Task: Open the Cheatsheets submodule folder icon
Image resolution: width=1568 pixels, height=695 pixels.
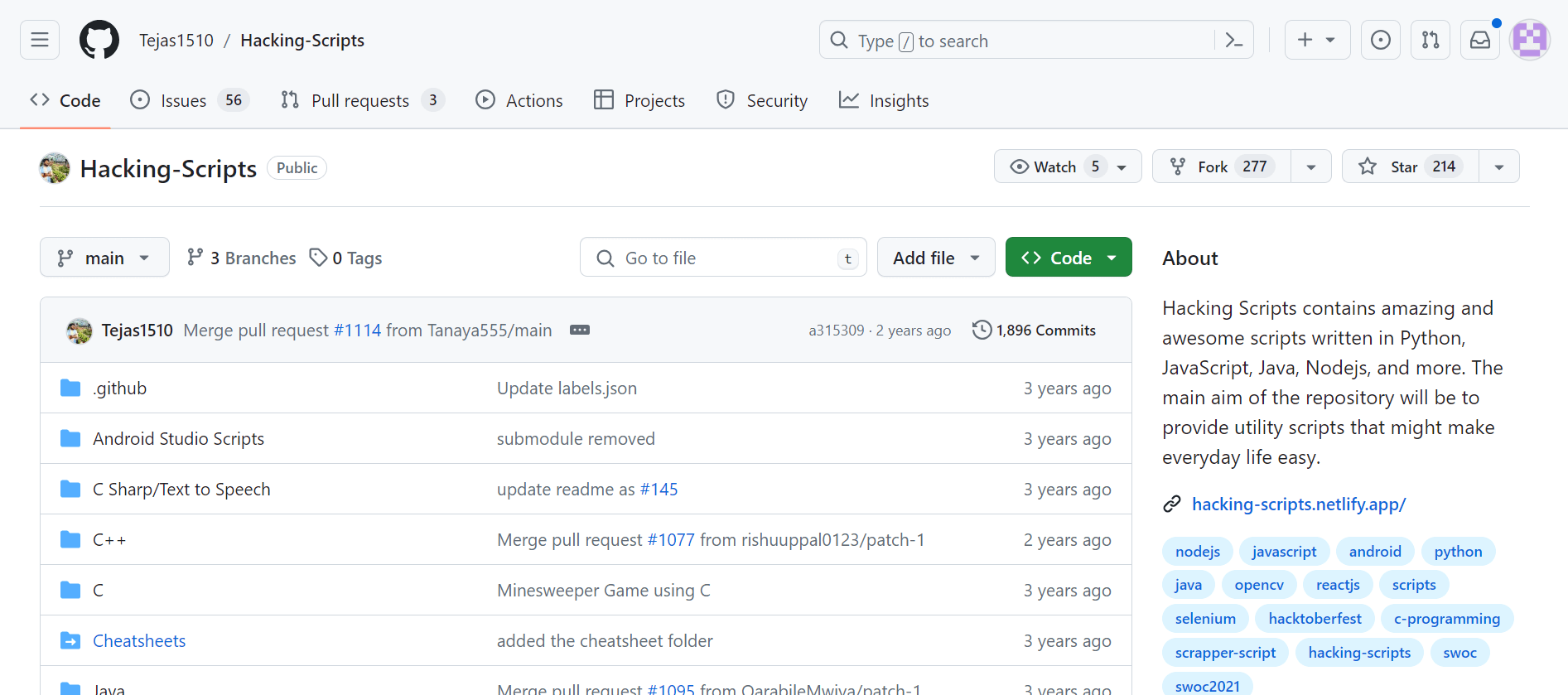Action: [70, 640]
